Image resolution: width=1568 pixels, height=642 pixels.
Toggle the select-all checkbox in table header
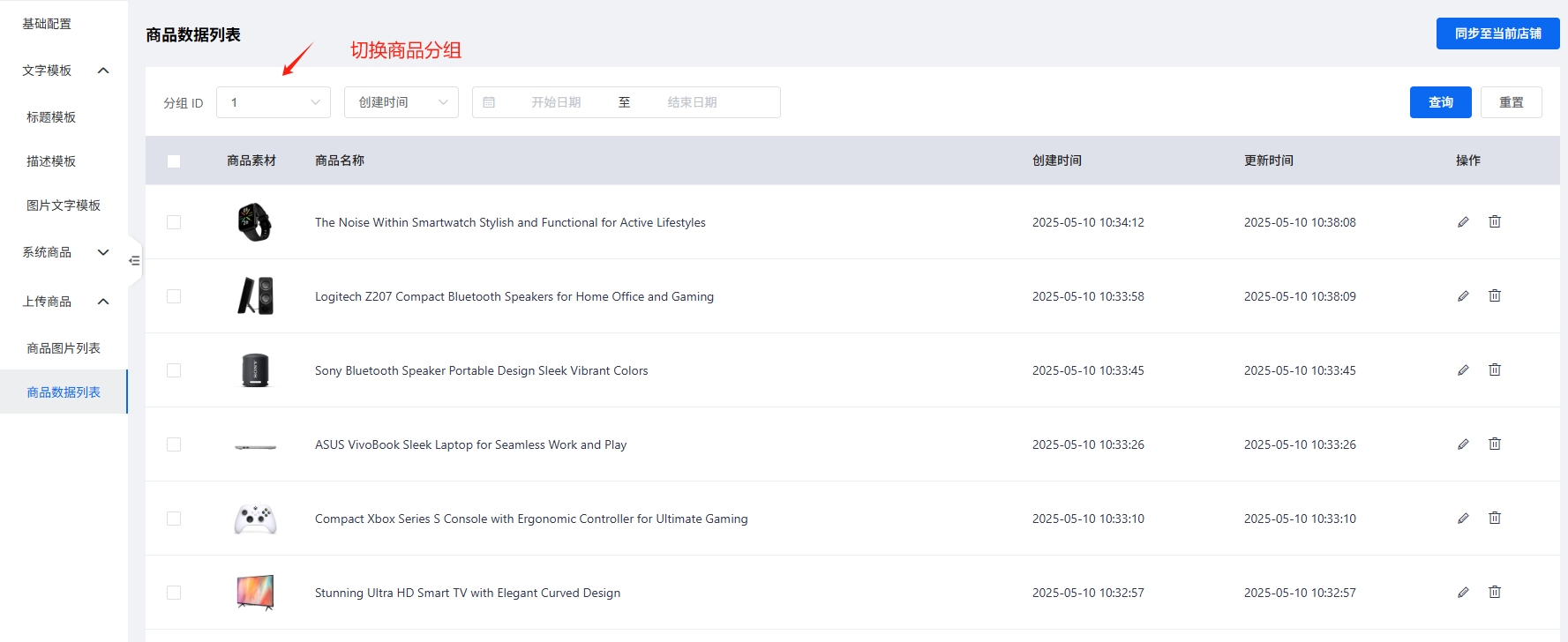pyautogui.click(x=174, y=161)
